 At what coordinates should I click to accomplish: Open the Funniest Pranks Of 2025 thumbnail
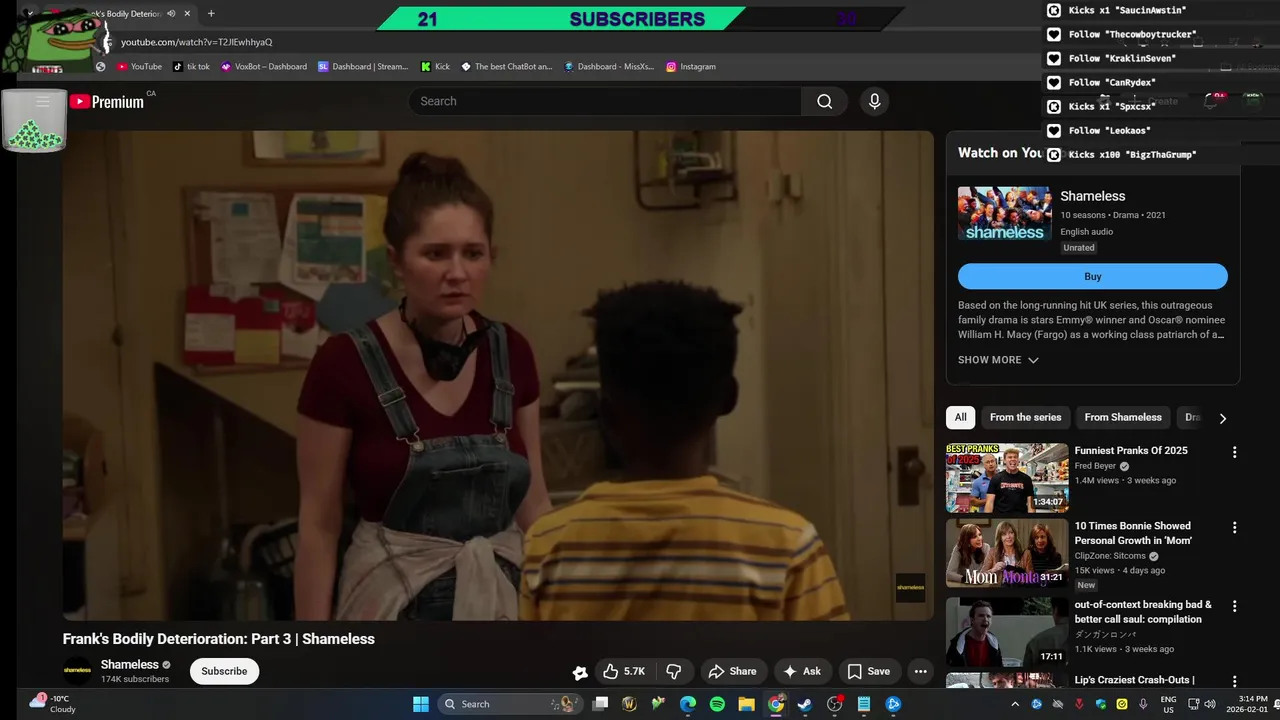tap(1007, 477)
